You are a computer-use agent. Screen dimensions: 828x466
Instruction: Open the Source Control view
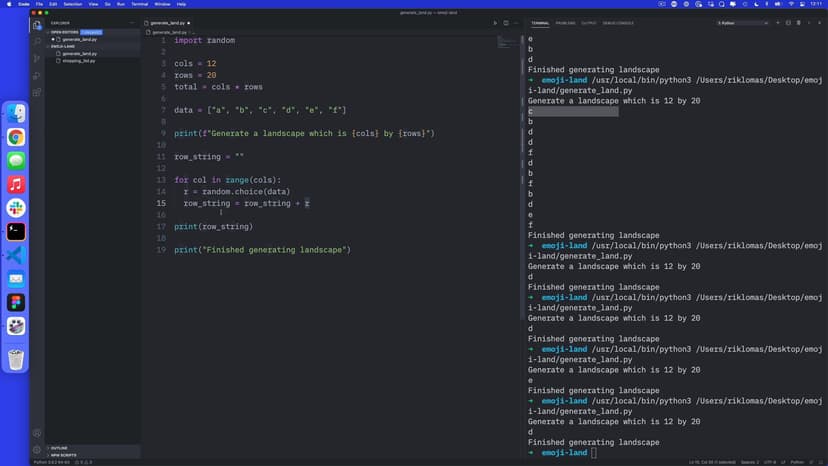pyautogui.click(x=37, y=58)
